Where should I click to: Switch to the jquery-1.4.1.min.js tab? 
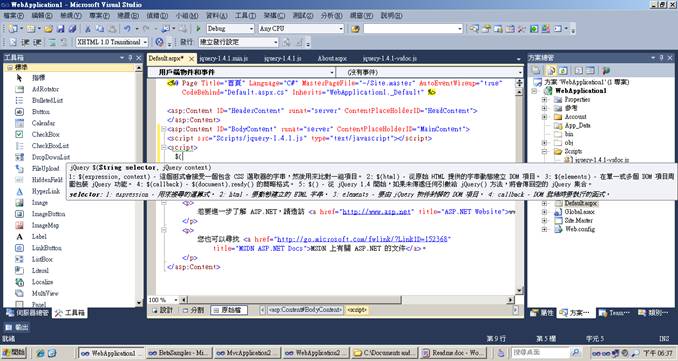pyautogui.click(x=223, y=58)
